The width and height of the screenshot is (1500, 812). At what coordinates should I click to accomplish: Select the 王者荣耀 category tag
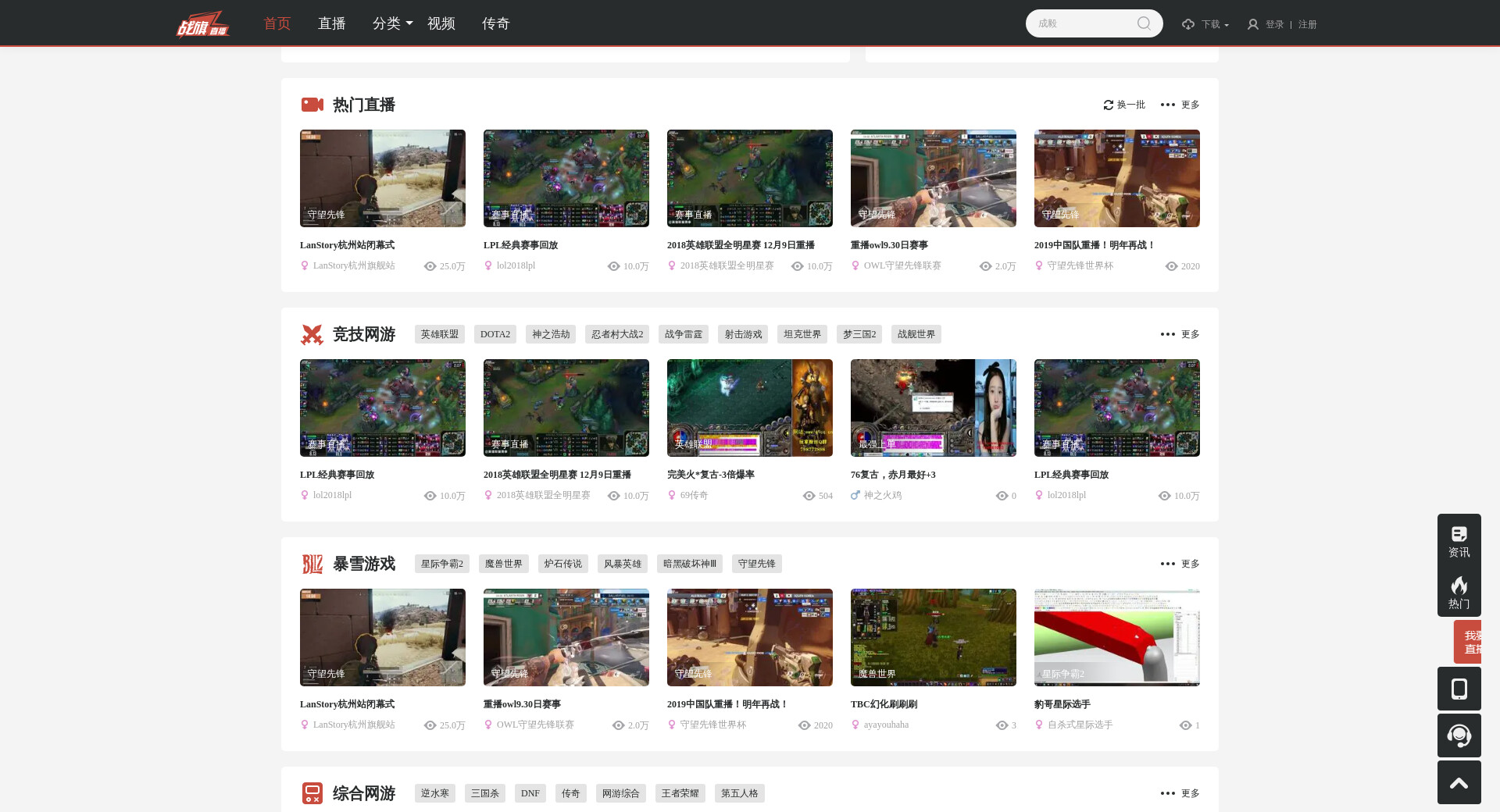pos(680,793)
